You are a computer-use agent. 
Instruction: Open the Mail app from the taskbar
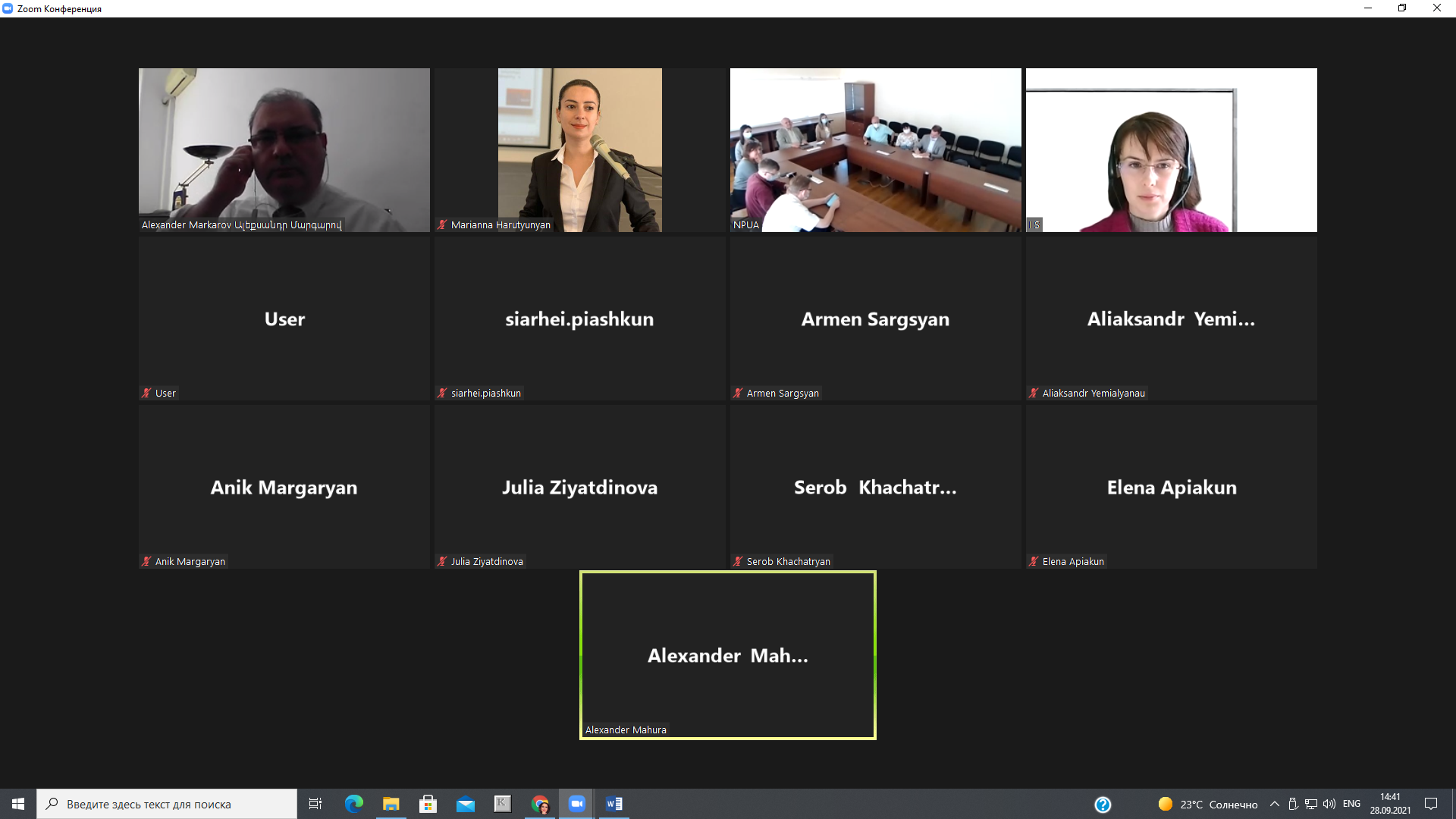[466, 804]
